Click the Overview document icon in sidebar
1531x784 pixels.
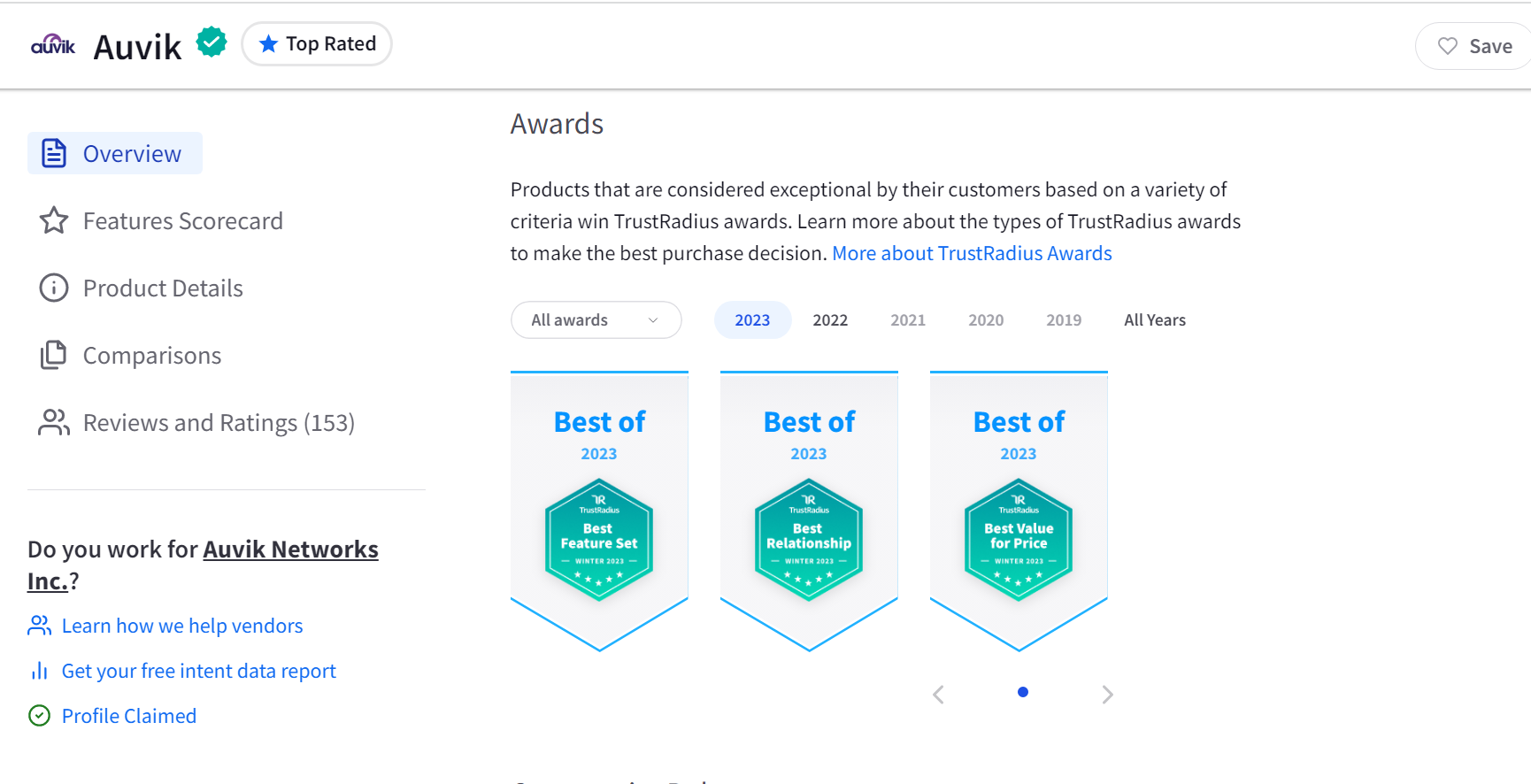click(53, 152)
